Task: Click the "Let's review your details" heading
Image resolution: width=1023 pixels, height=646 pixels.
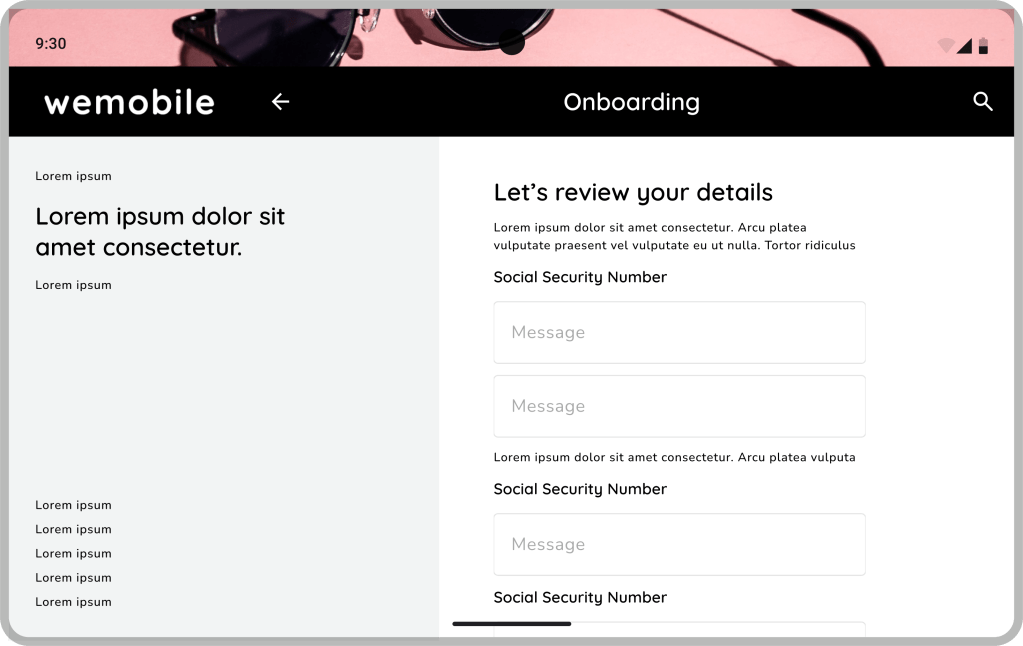Action: (x=633, y=192)
